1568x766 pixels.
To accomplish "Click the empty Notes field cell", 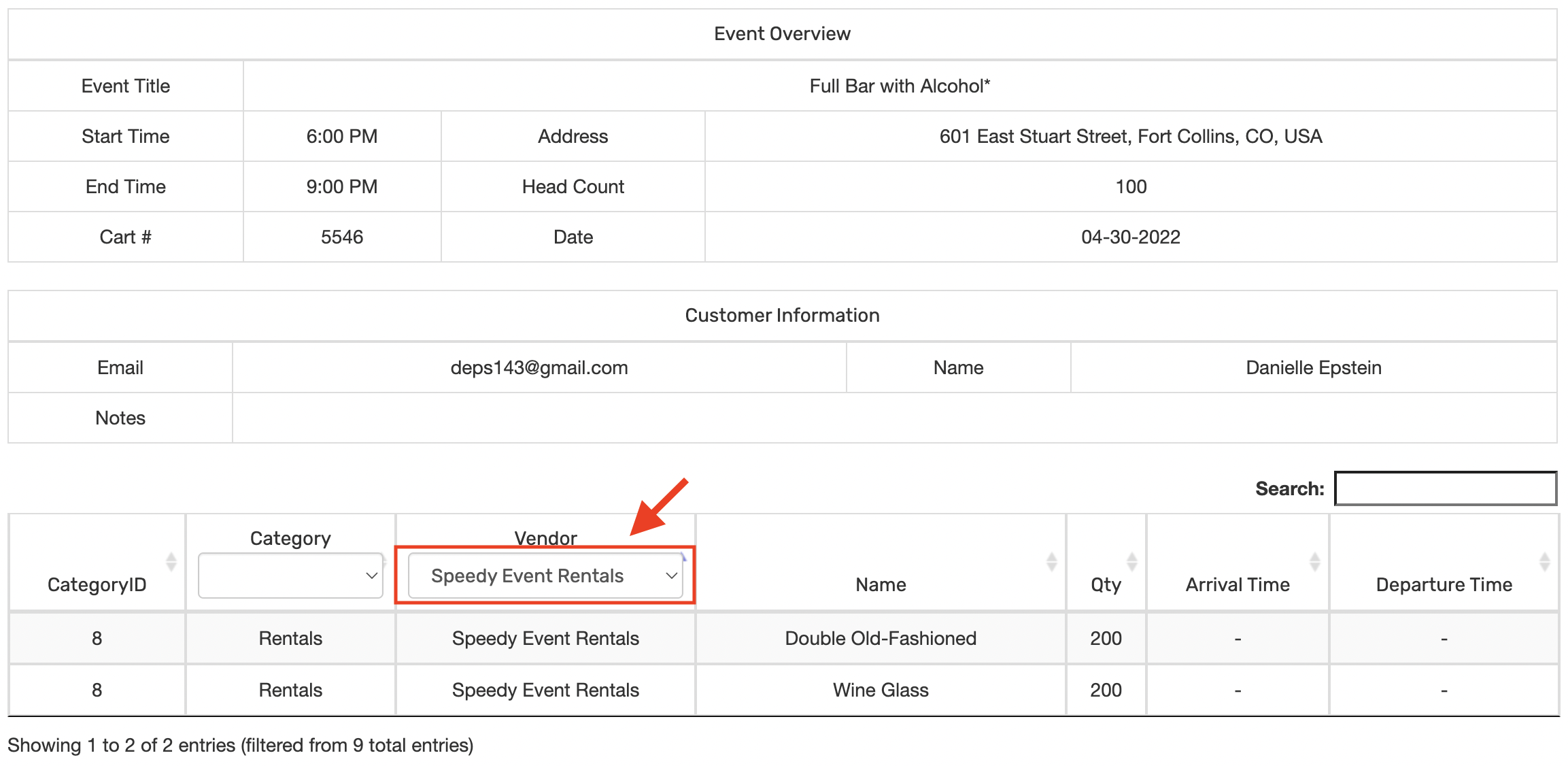I will pos(893,418).
